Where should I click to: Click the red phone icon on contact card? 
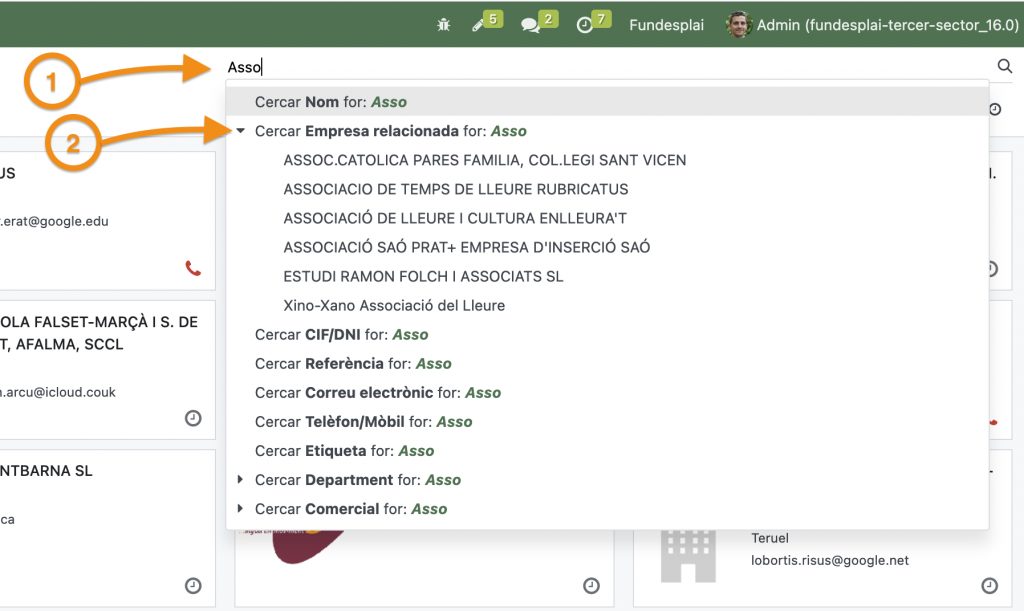tap(193, 268)
